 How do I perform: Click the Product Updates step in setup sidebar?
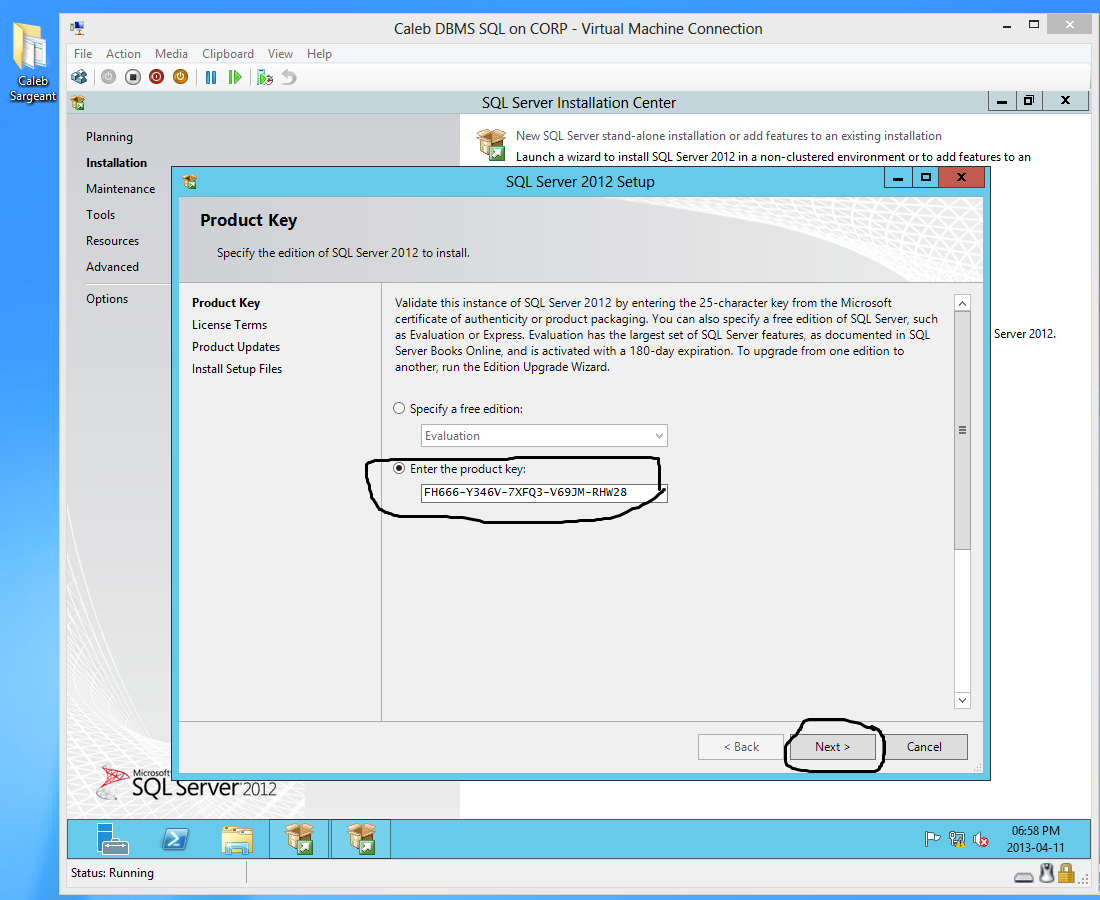pyautogui.click(x=236, y=347)
